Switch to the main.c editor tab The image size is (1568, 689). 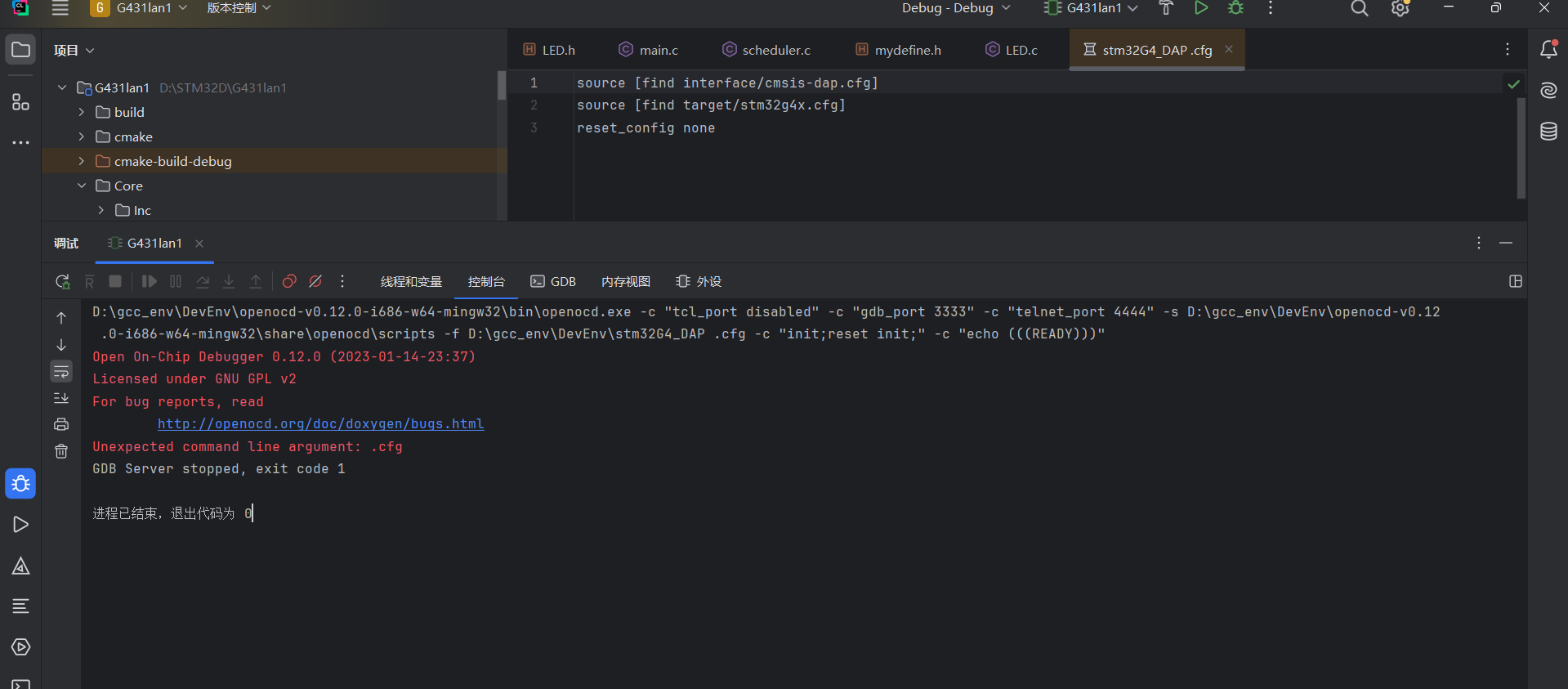click(x=649, y=50)
